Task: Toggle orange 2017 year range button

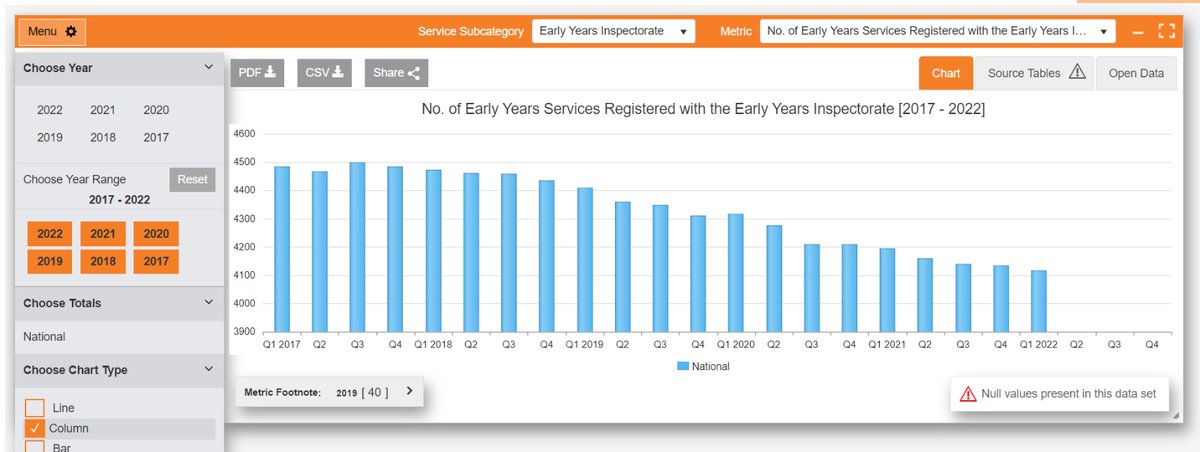Action: point(156,262)
